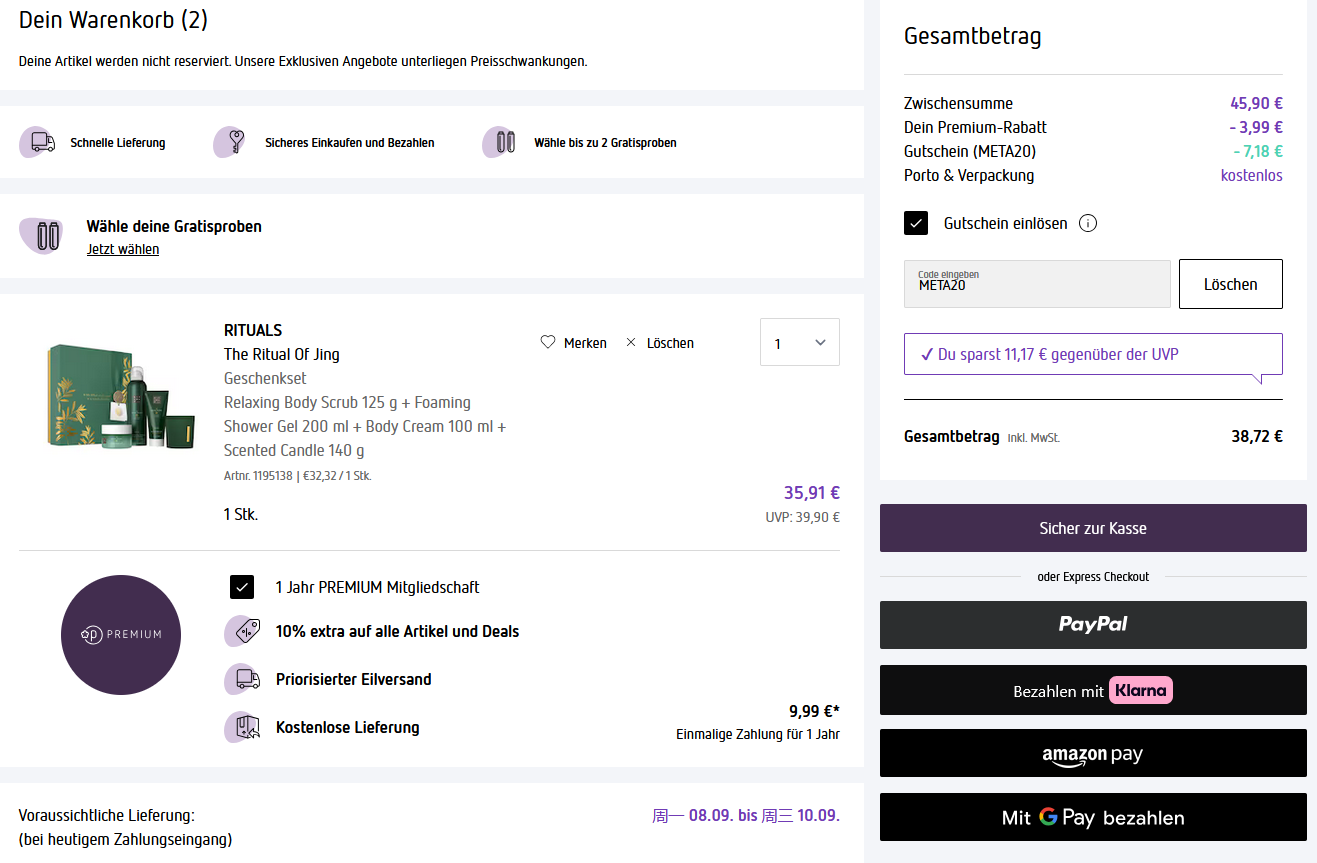Open the info icon beside Gutschein einlösen
Image resolution: width=1317 pixels, height=863 pixels.
[x=1088, y=223]
